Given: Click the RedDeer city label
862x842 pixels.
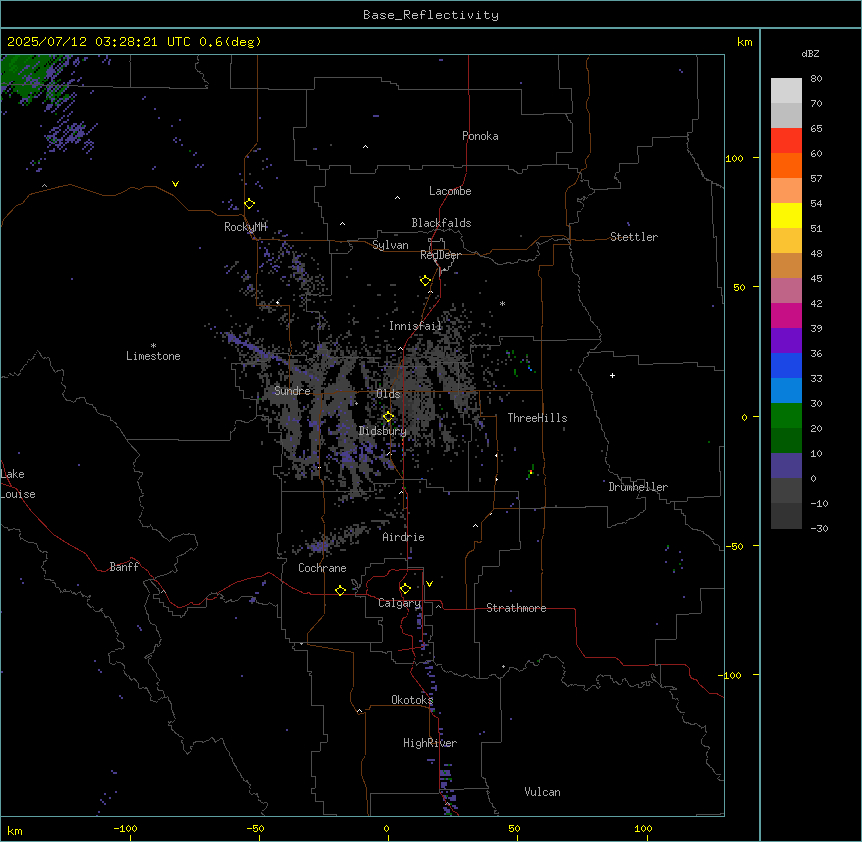Looking at the screenshot, I should tap(440, 255).
